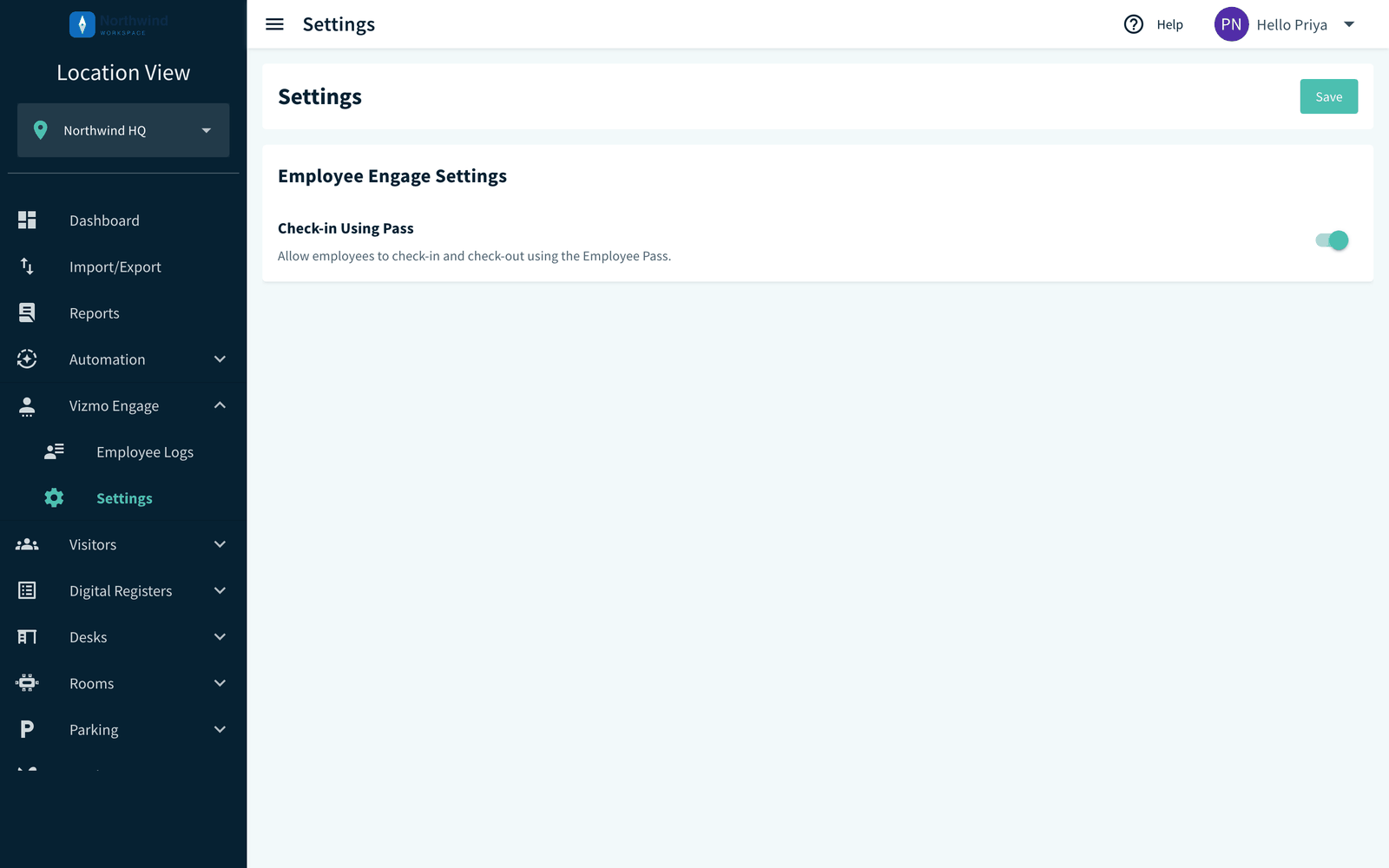The width and height of the screenshot is (1389, 868).
Task: Click the Location View heading
Action: click(123, 73)
